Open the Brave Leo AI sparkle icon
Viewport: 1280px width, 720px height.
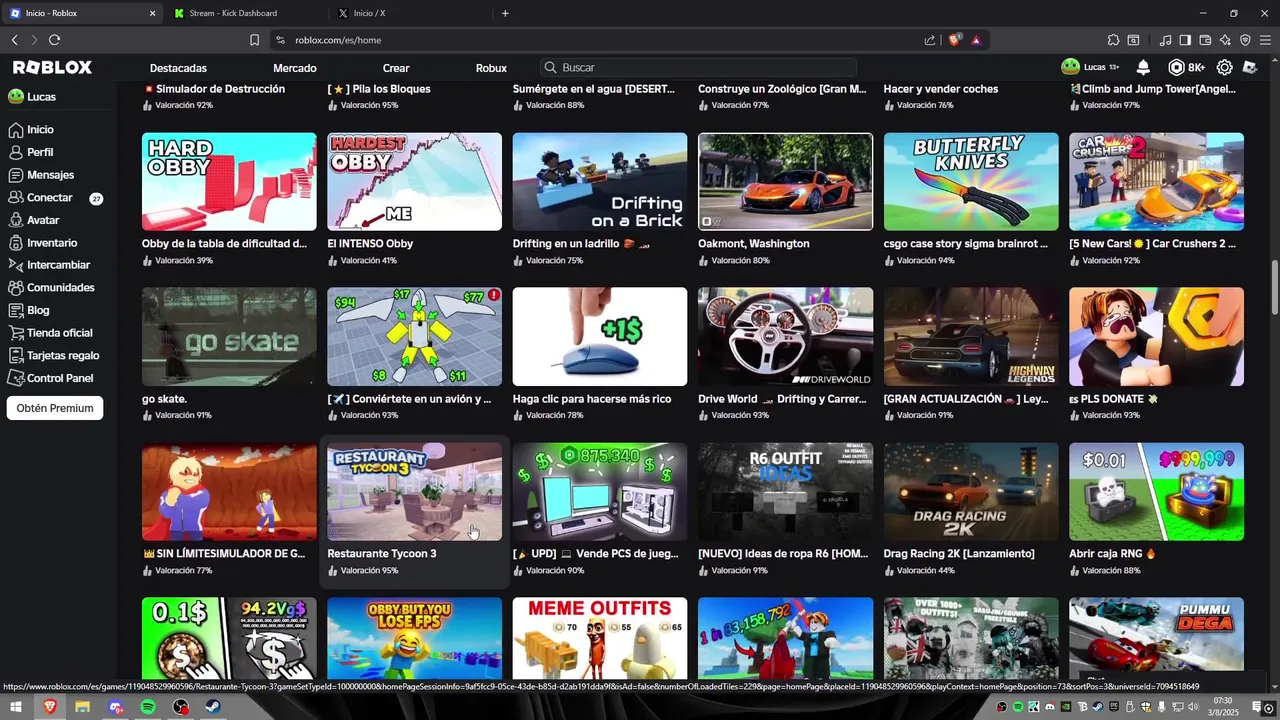tap(1225, 40)
